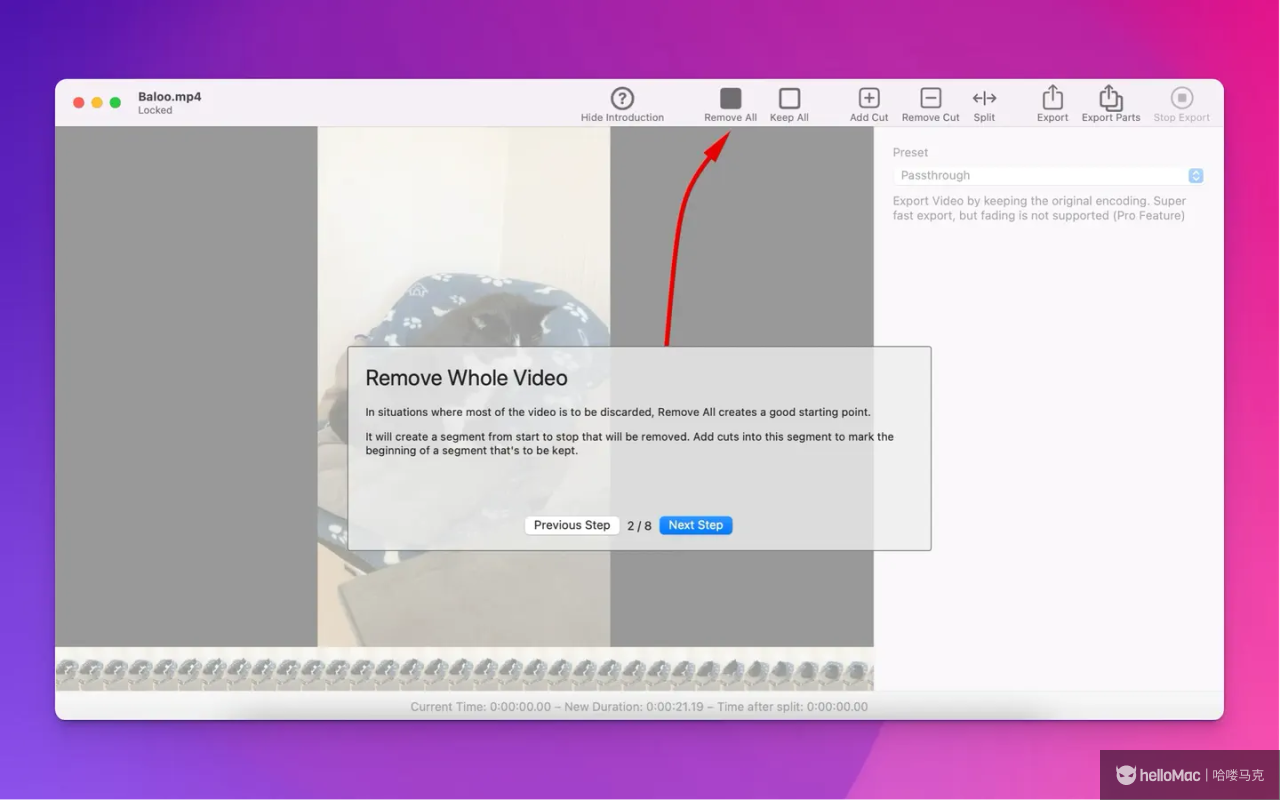Viewport: 1280px width, 800px height.
Task: Click the Baloo.mp4 window title
Action: (x=170, y=97)
